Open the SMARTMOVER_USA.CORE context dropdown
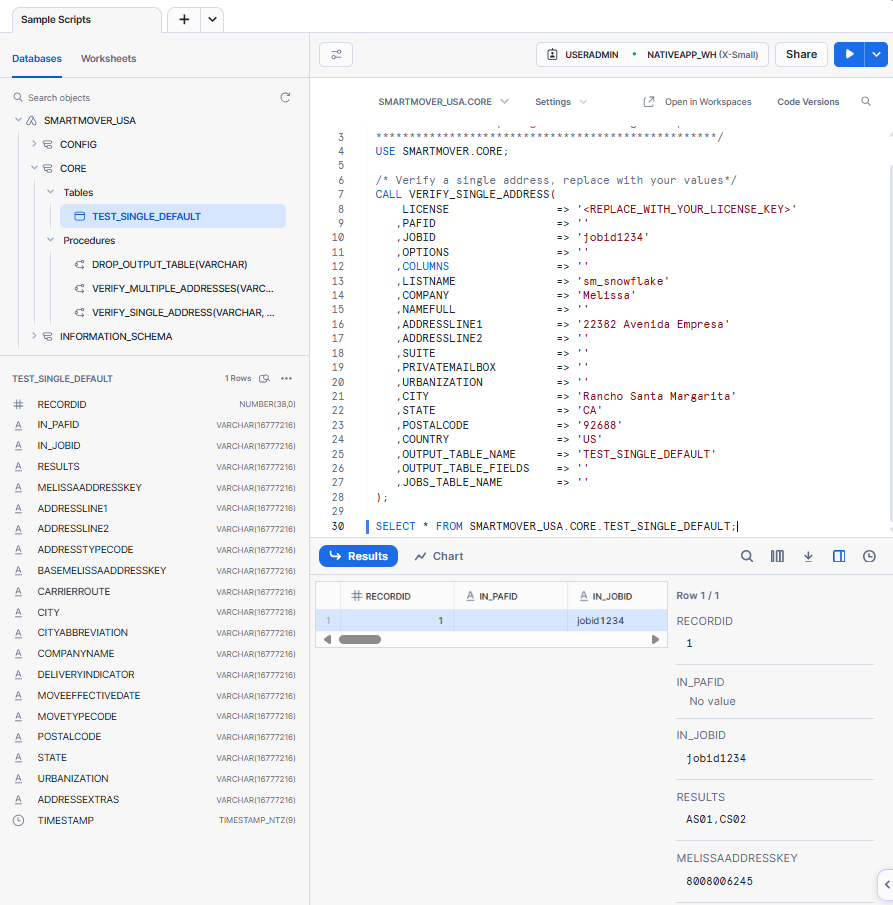 (x=443, y=102)
